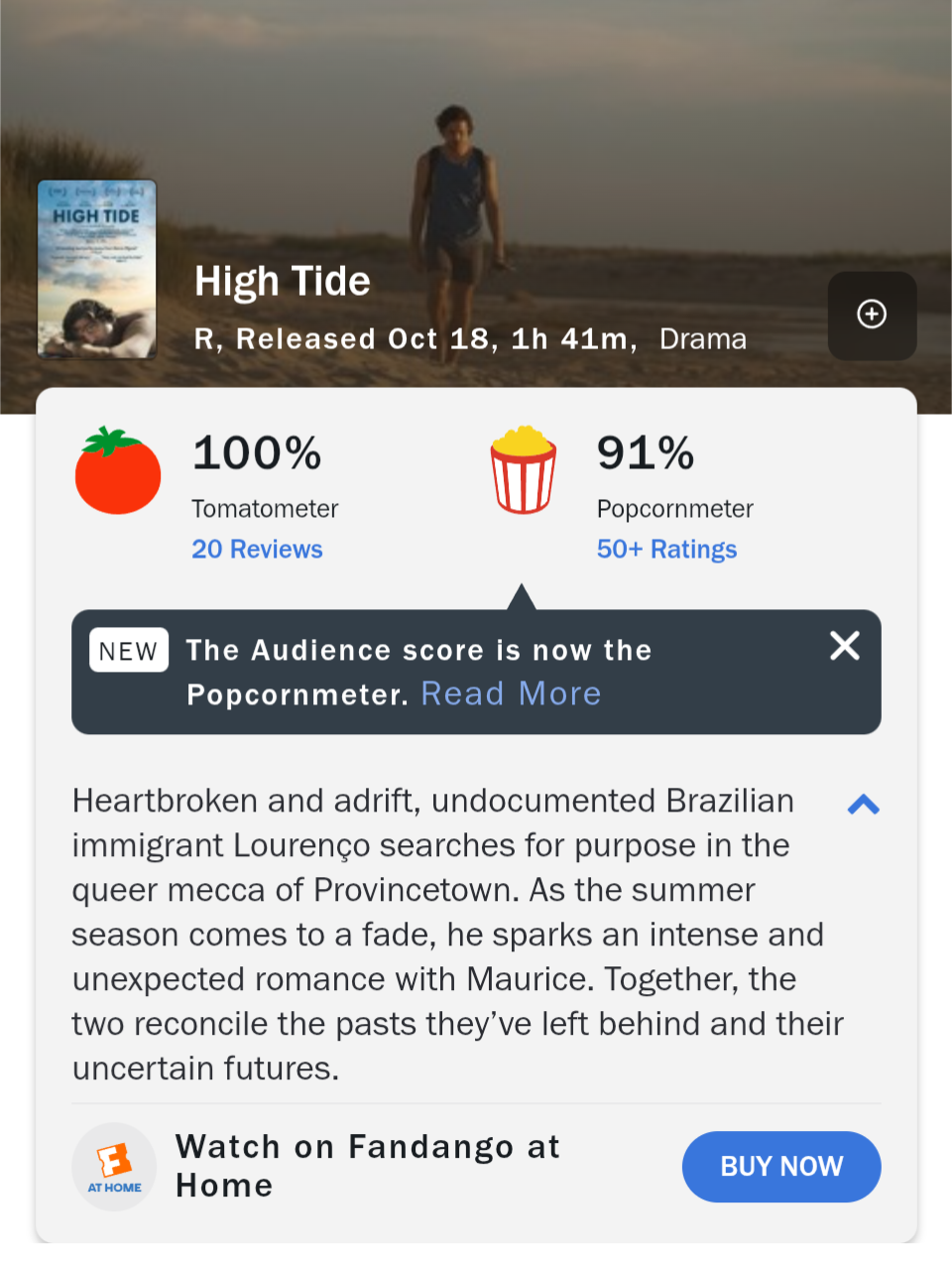Select Watch on Fandango at Home text
Image resolution: width=952 pixels, height=1266 pixels.
tap(368, 1166)
